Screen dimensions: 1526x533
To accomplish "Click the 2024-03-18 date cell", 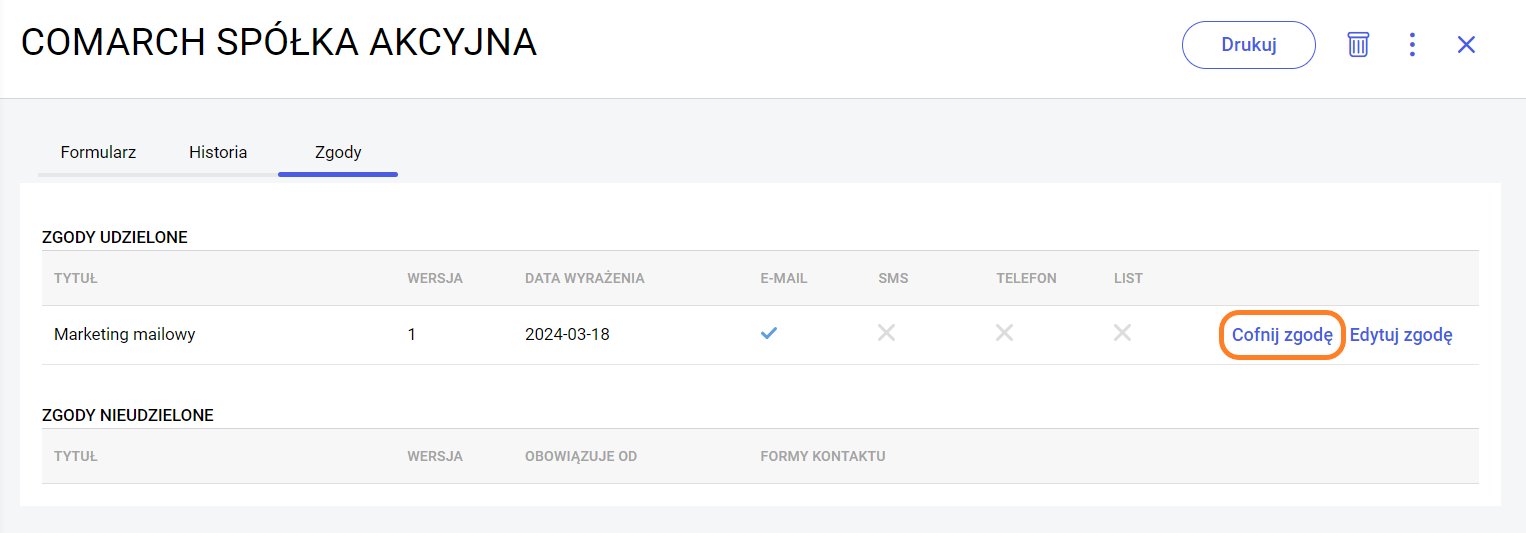I will (x=567, y=334).
